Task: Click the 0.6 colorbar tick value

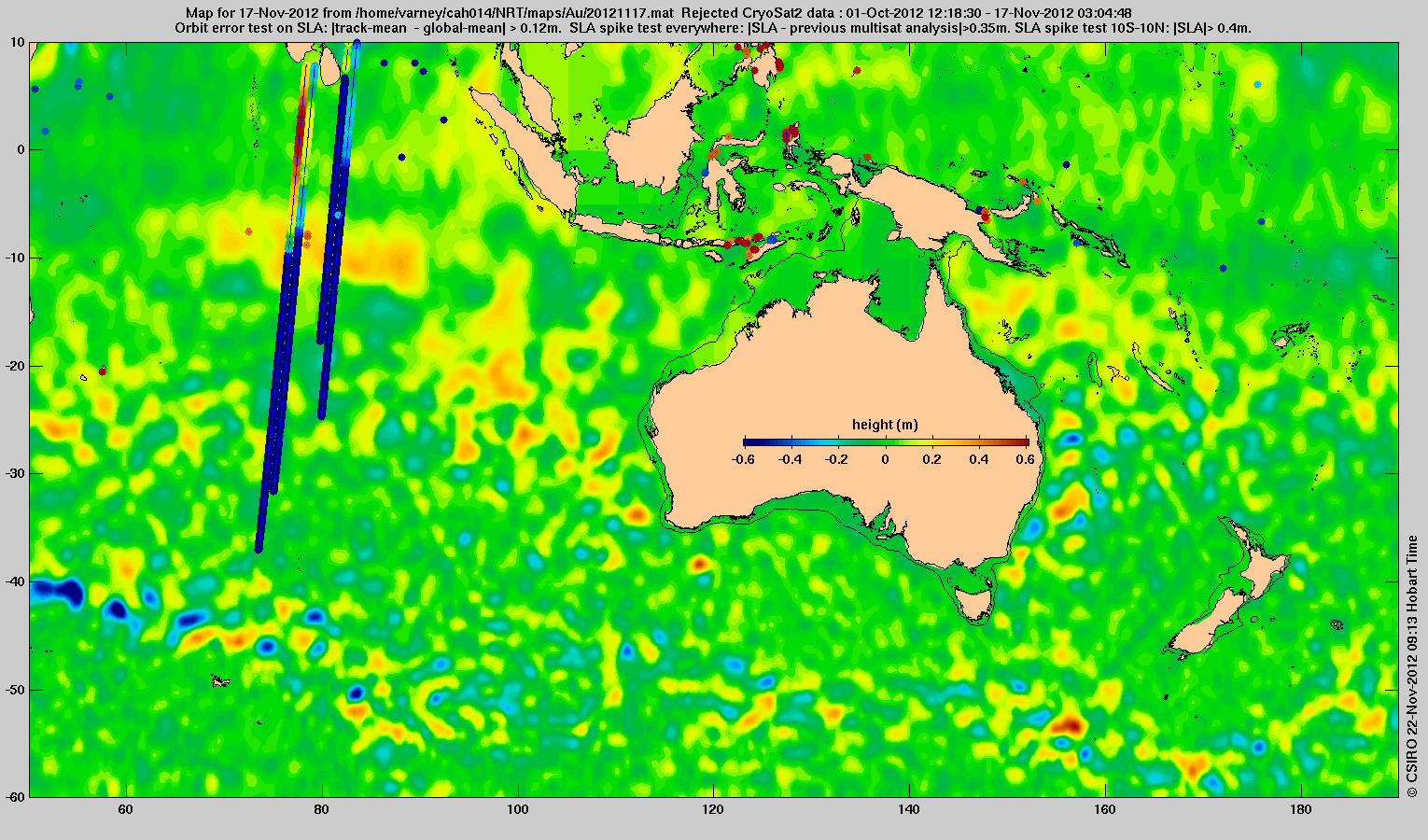Action: (x=1027, y=459)
